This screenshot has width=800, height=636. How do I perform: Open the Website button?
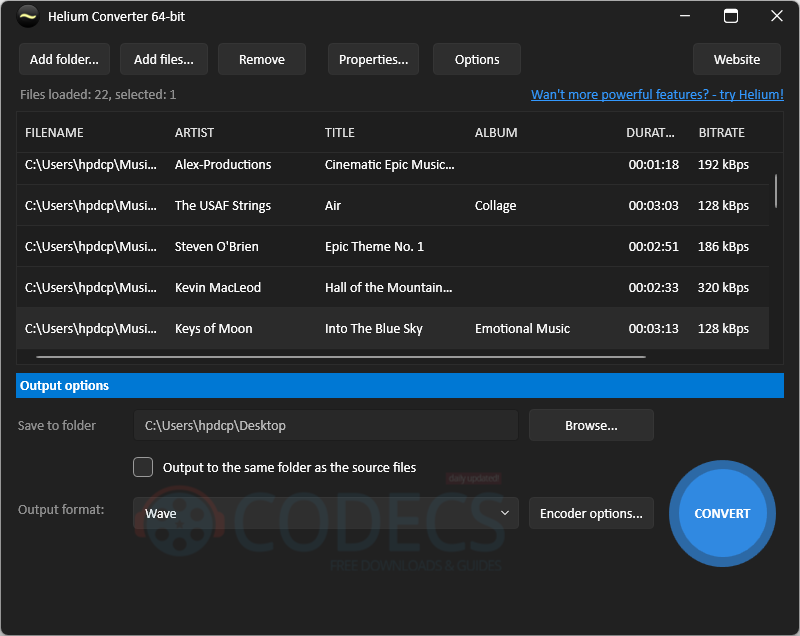point(737,60)
